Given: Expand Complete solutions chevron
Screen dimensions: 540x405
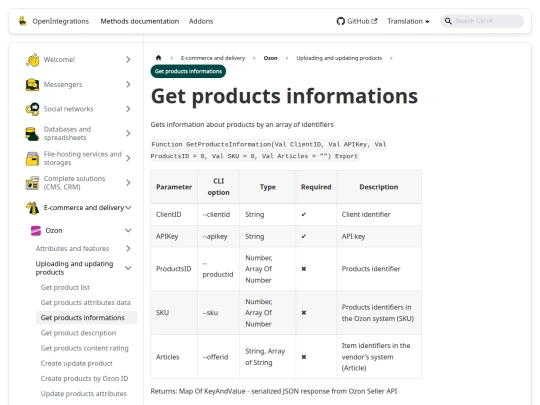Looking at the screenshot, I should click(128, 183).
